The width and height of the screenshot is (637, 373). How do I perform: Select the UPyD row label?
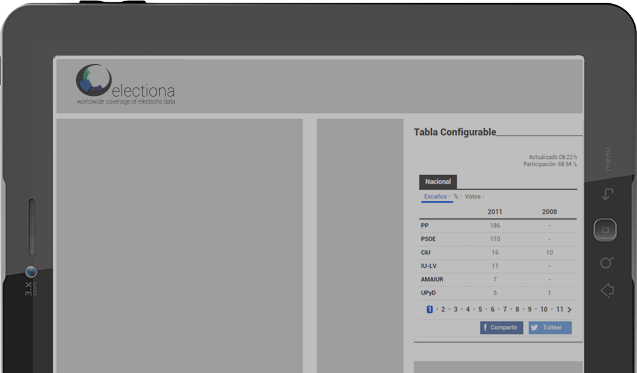coord(428,293)
